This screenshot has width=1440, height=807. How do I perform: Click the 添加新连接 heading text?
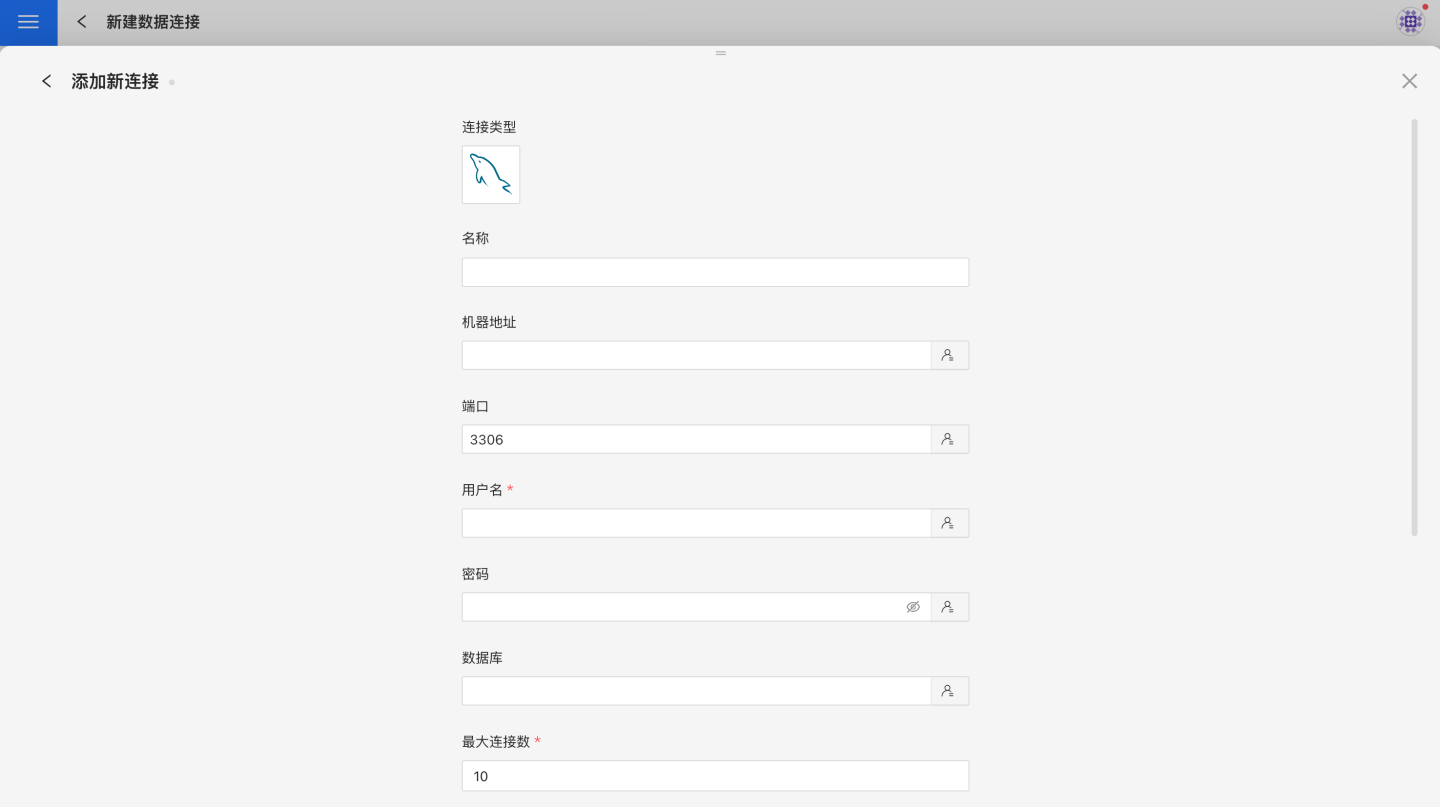[115, 81]
